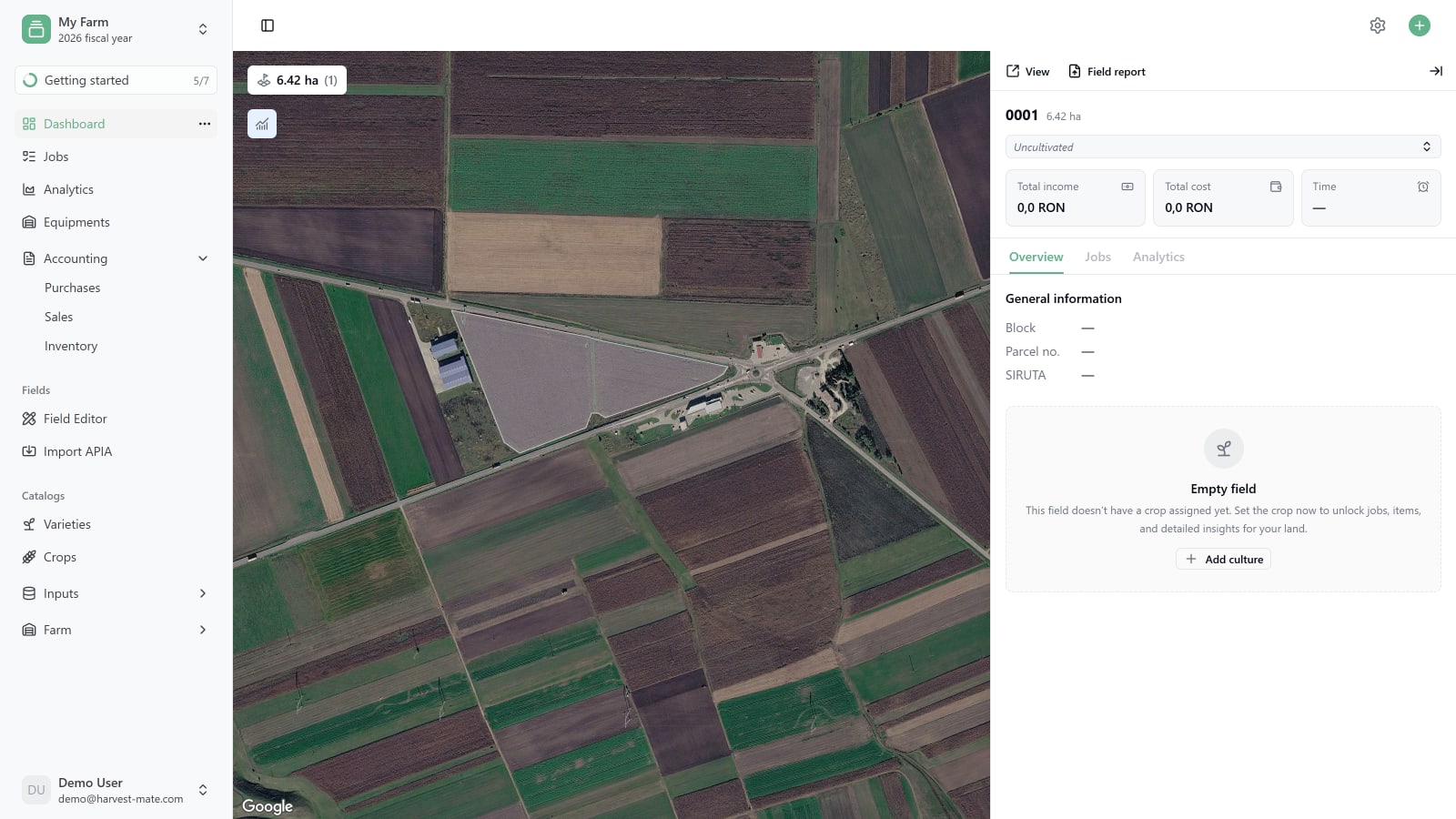1456x819 pixels.
Task: Open the My Farm workspace switcher
Action: [x=116, y=29]
